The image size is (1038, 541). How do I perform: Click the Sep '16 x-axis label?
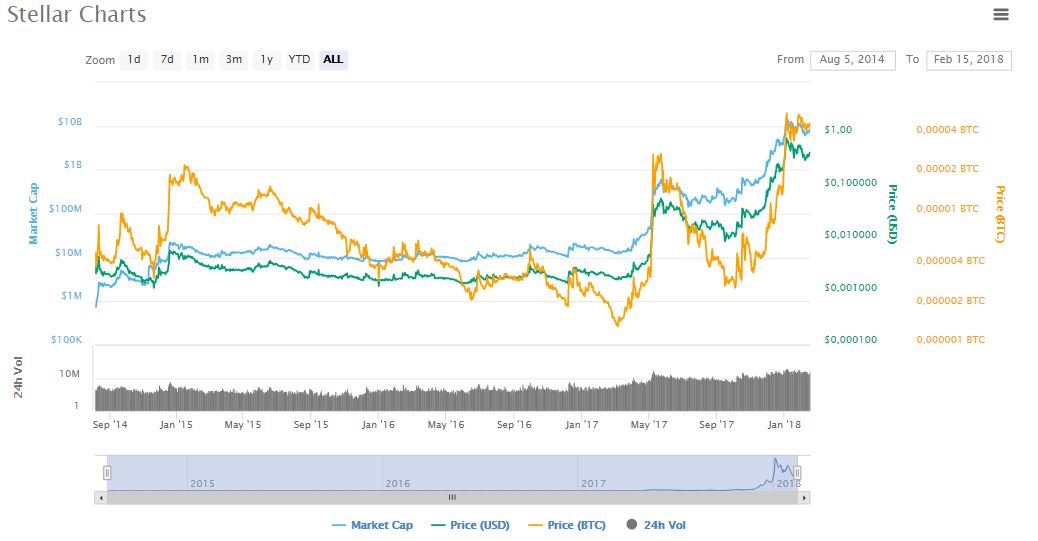pyautogui.click(x=514, y=424)
